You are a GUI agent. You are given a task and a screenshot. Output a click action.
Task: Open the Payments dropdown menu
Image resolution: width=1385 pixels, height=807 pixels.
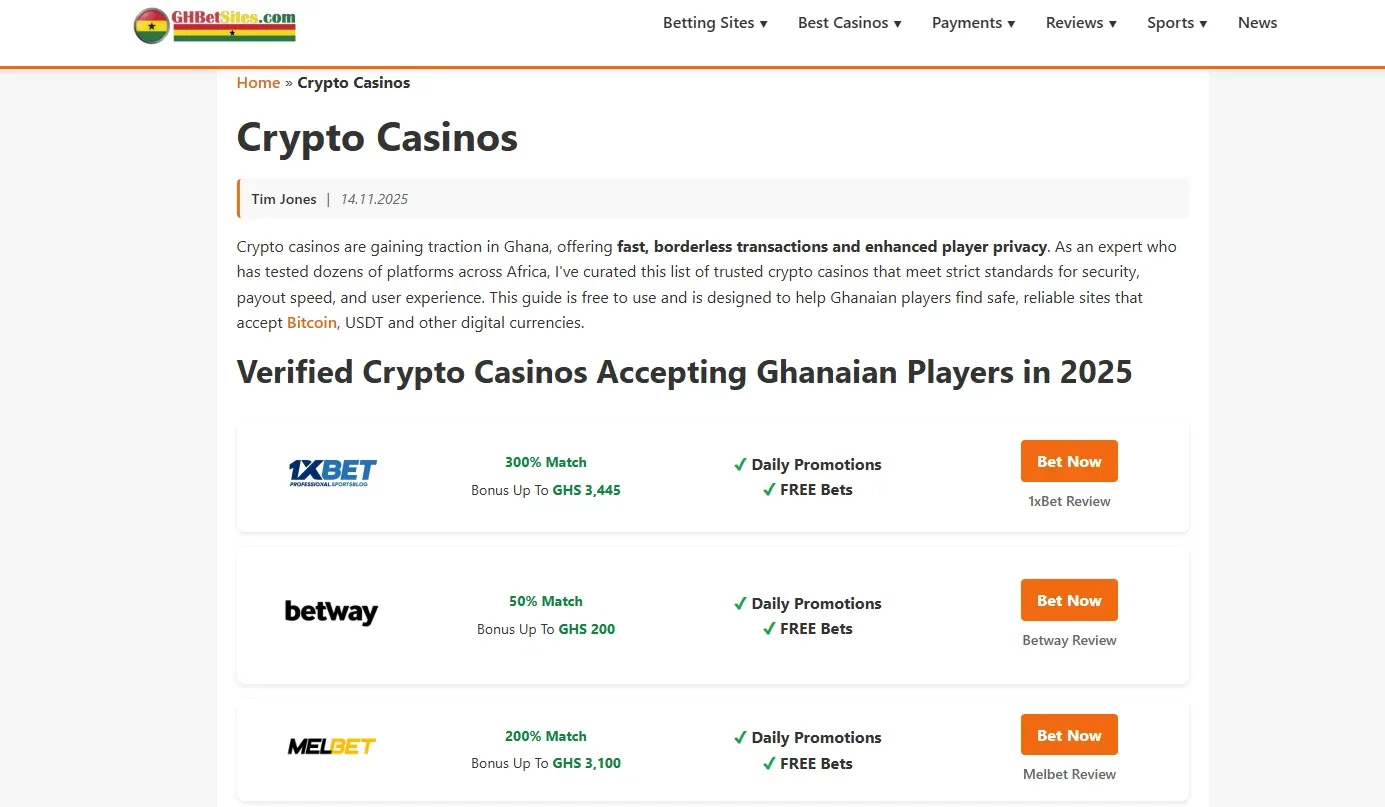coord(973,22)
